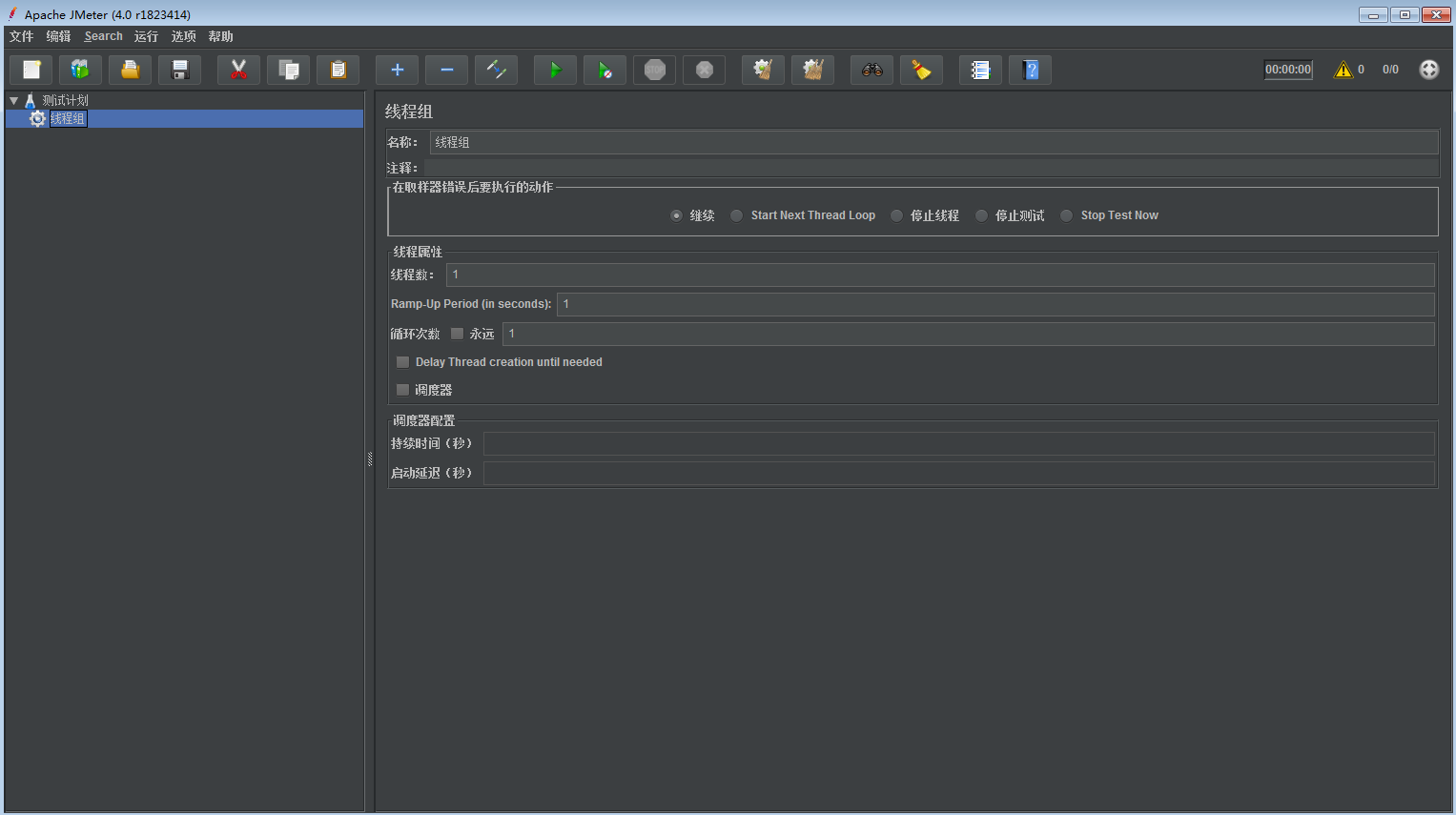1456x815 pixels.
Task: Click the 0/0 thread count indicator
Action: pos(1390,70)
